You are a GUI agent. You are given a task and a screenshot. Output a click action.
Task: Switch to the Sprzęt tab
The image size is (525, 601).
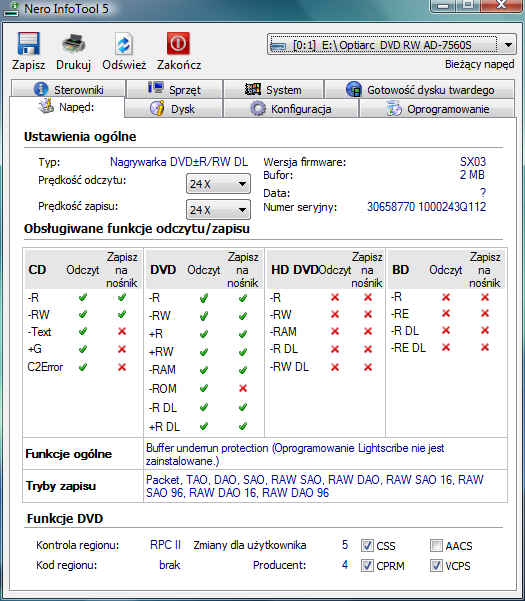pos(175,89)
